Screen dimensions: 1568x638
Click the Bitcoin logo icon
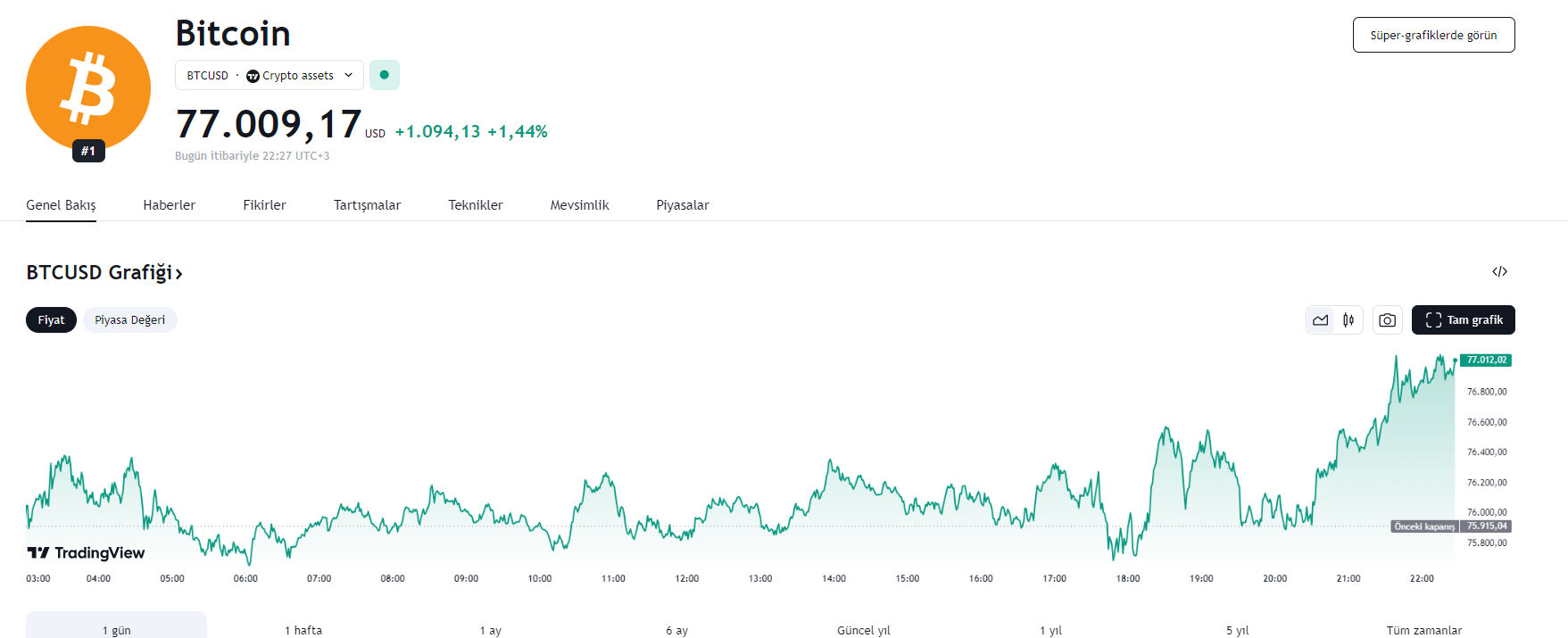[x=88, y=88]
